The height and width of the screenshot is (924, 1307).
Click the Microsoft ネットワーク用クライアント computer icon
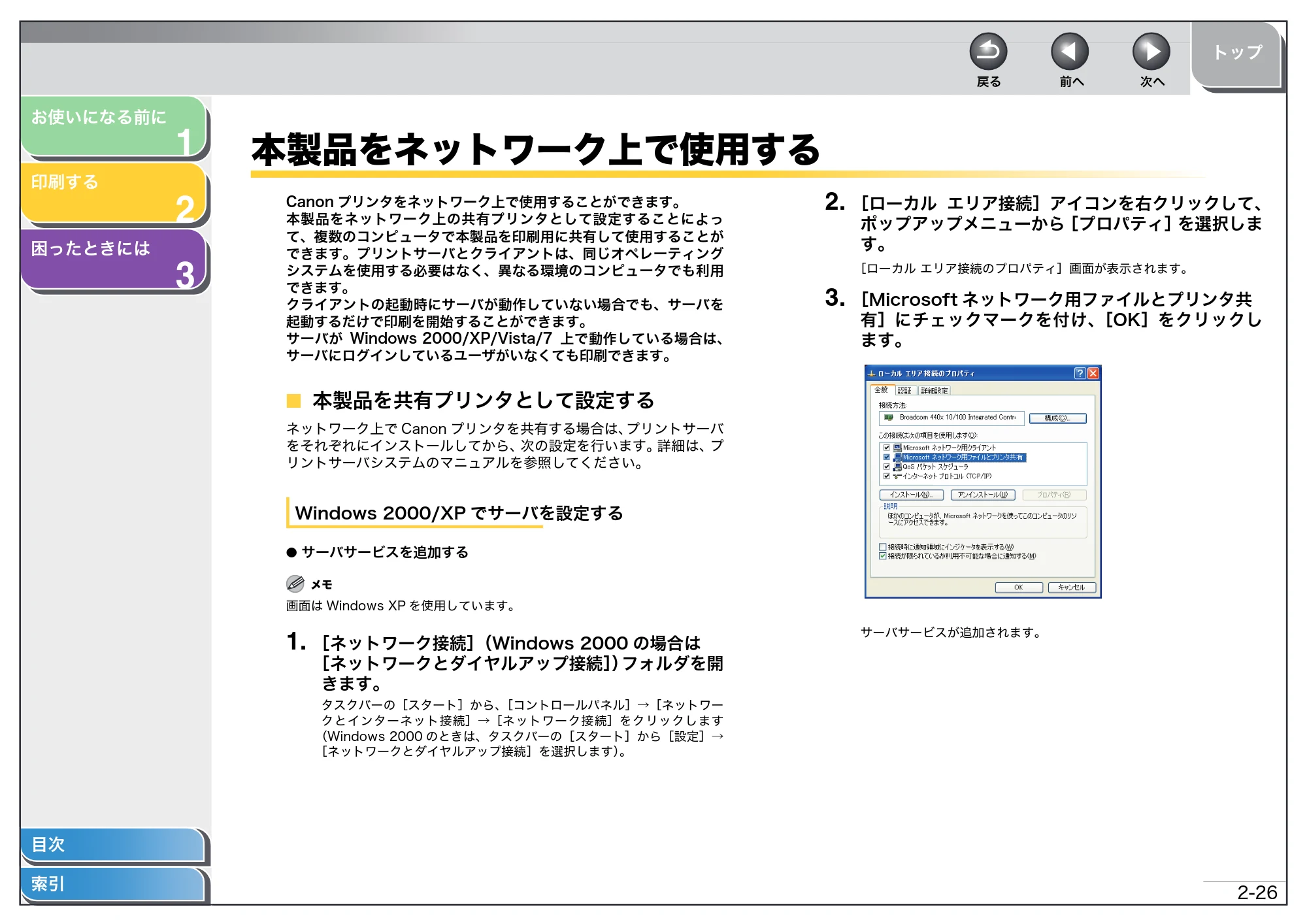pyautogui.click(x=897, y=448)
